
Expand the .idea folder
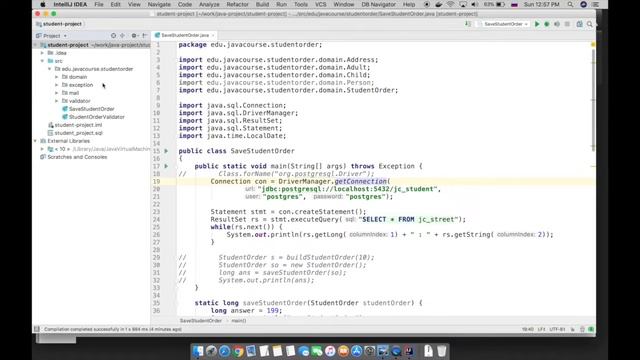click(42, 53)
